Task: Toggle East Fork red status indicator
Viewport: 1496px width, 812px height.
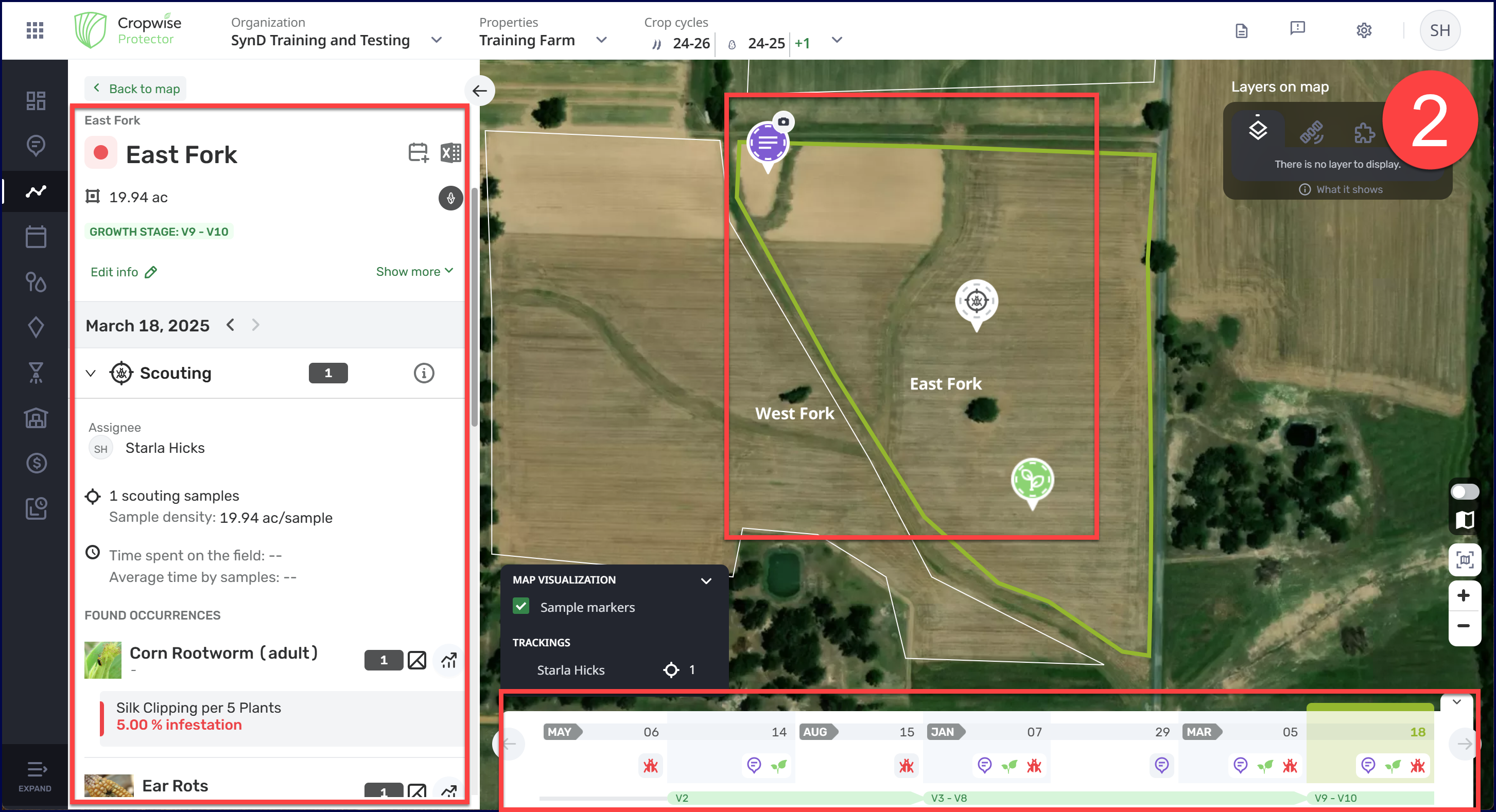Action: click(x=100, y=153)
